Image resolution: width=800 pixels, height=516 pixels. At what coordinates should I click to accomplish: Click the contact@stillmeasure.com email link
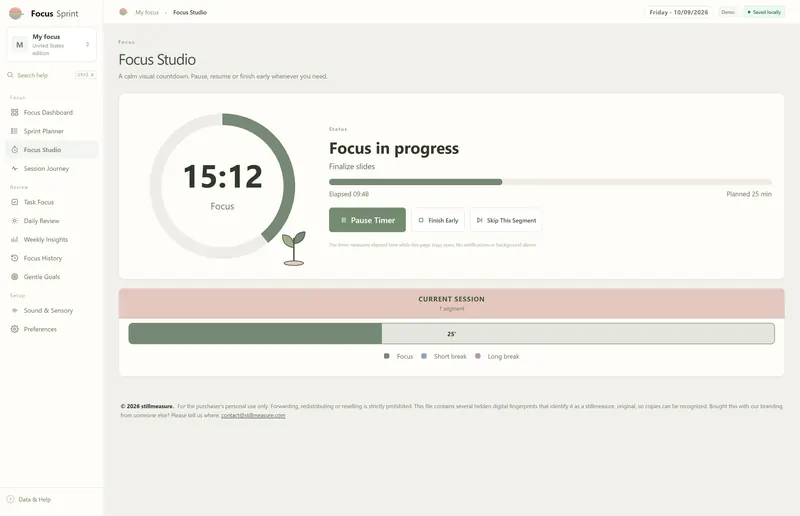pyautogui.click(x=253, y=415)
